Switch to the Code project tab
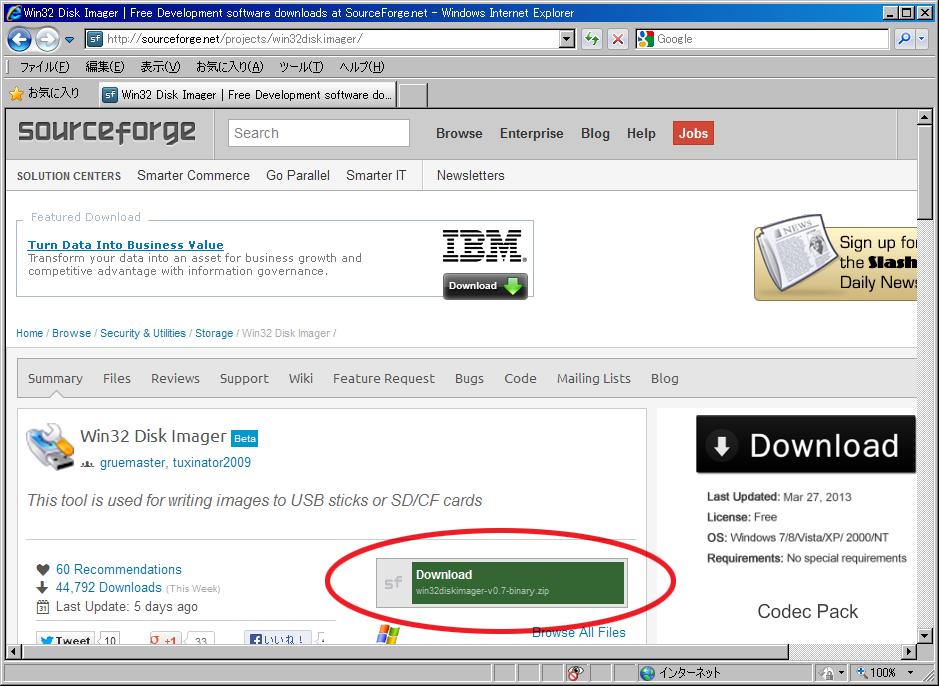The image size is (939, 686). 520,378
